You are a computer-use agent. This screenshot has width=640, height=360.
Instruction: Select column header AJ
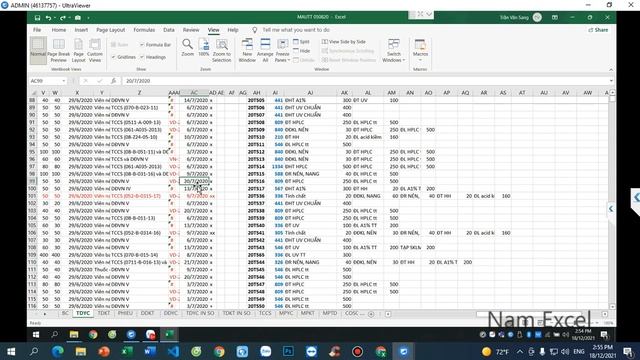(x=310, y=93)
